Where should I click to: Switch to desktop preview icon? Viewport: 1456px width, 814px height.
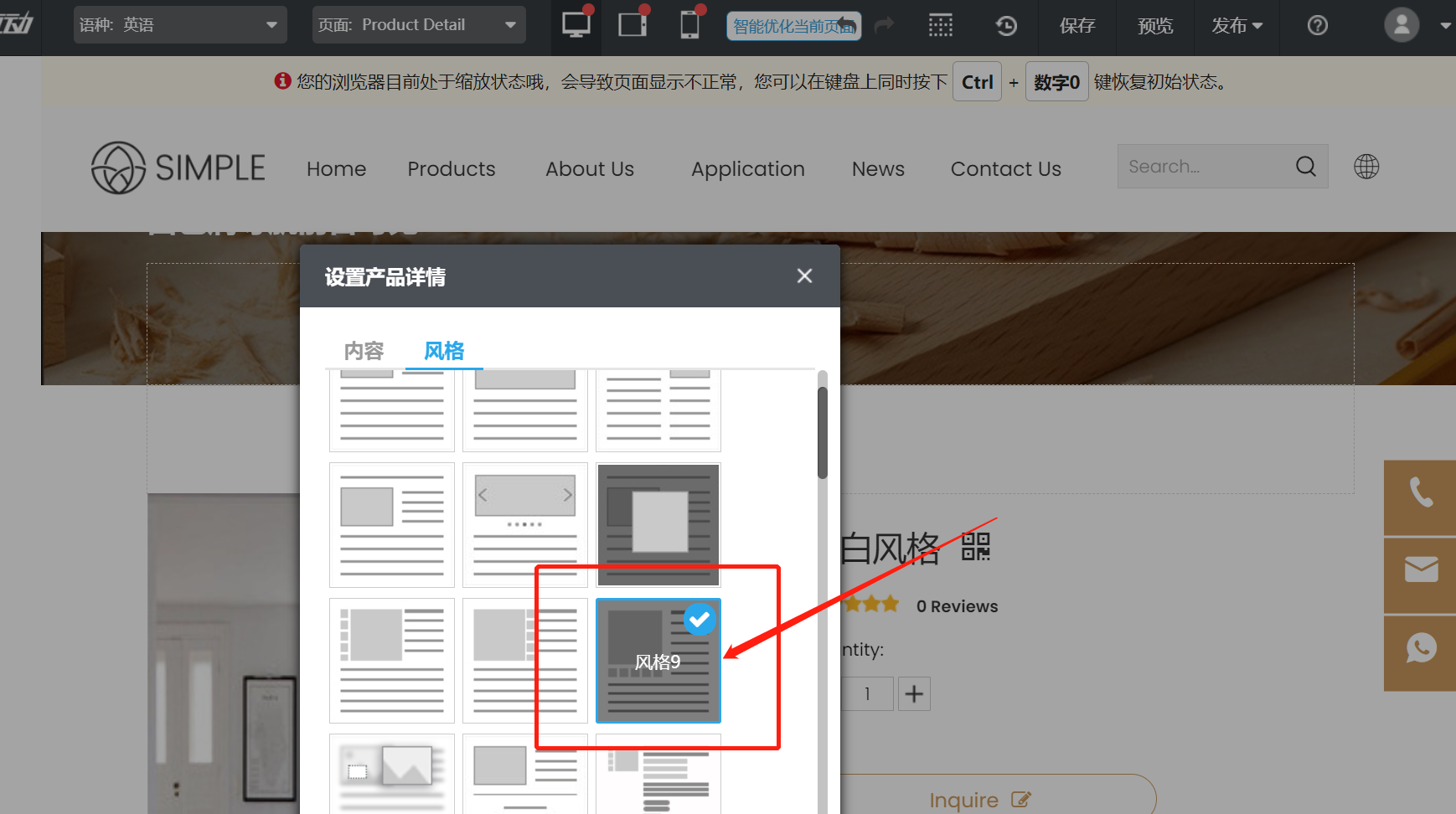(576, 24)
